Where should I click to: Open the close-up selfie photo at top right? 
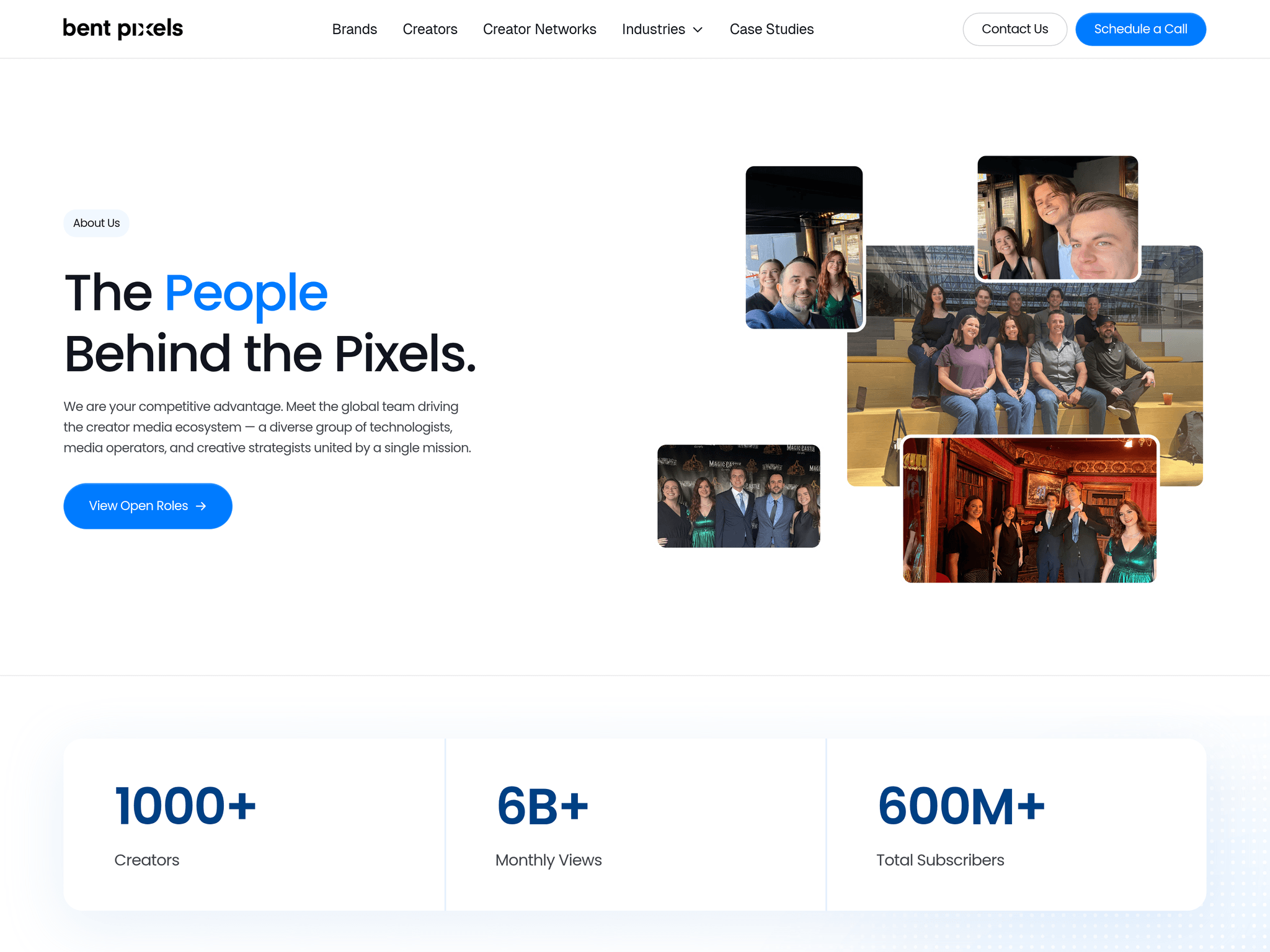click(1057, 218)
